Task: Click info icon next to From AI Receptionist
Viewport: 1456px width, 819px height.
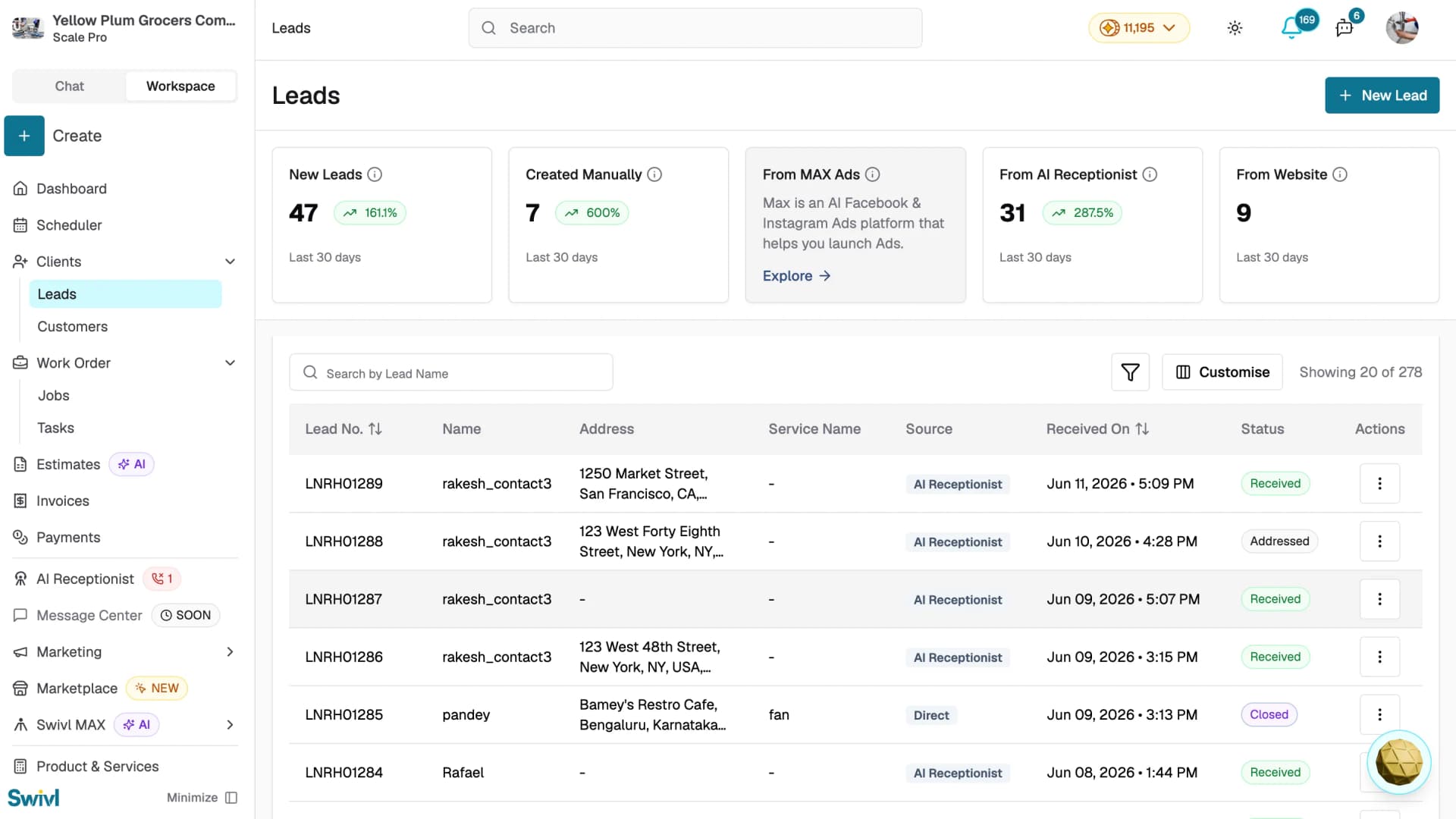Action: click(x=1150, y=174)
